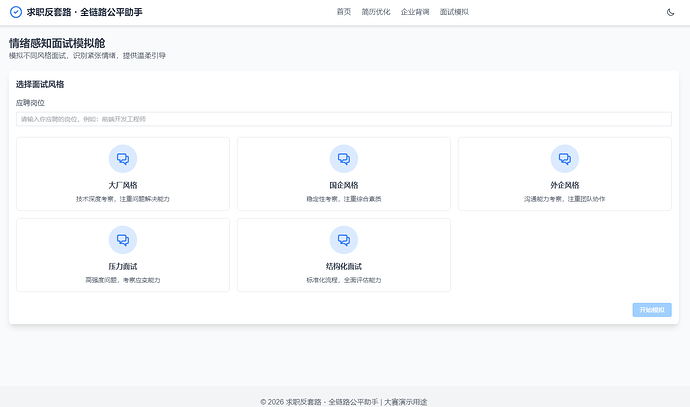Choose the 国企风格 card description text
This screenshot has height=407, width=690.
[344, 199]
